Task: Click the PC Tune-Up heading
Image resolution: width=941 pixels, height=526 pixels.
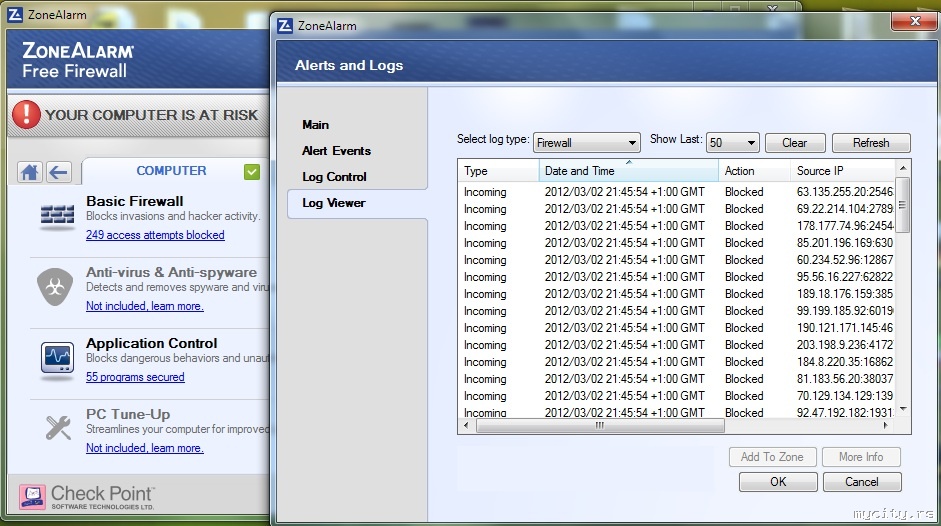Action: [x=128, y=414]
